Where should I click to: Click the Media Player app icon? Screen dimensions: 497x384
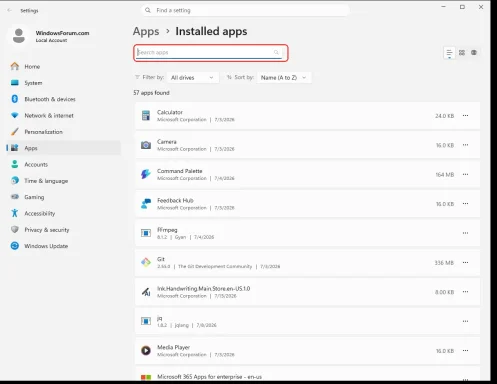(x=146, y=350)
